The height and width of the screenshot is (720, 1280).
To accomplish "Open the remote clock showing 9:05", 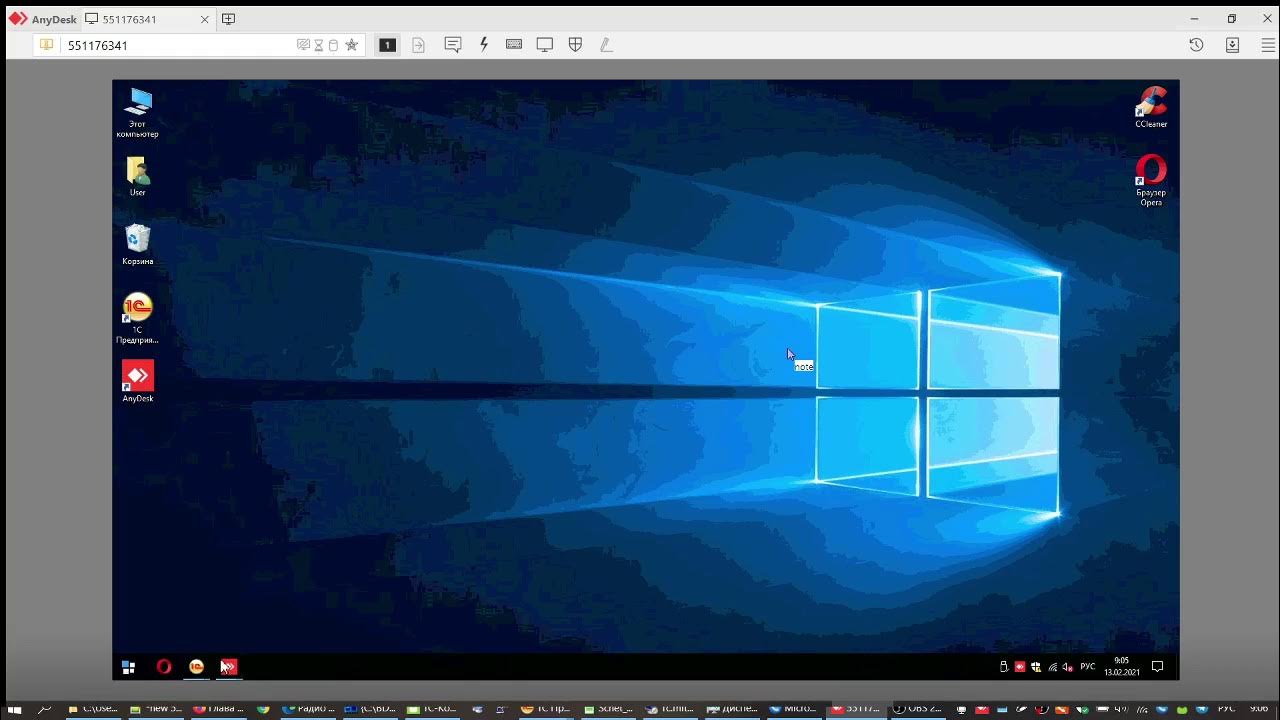I will (1121, 667).
